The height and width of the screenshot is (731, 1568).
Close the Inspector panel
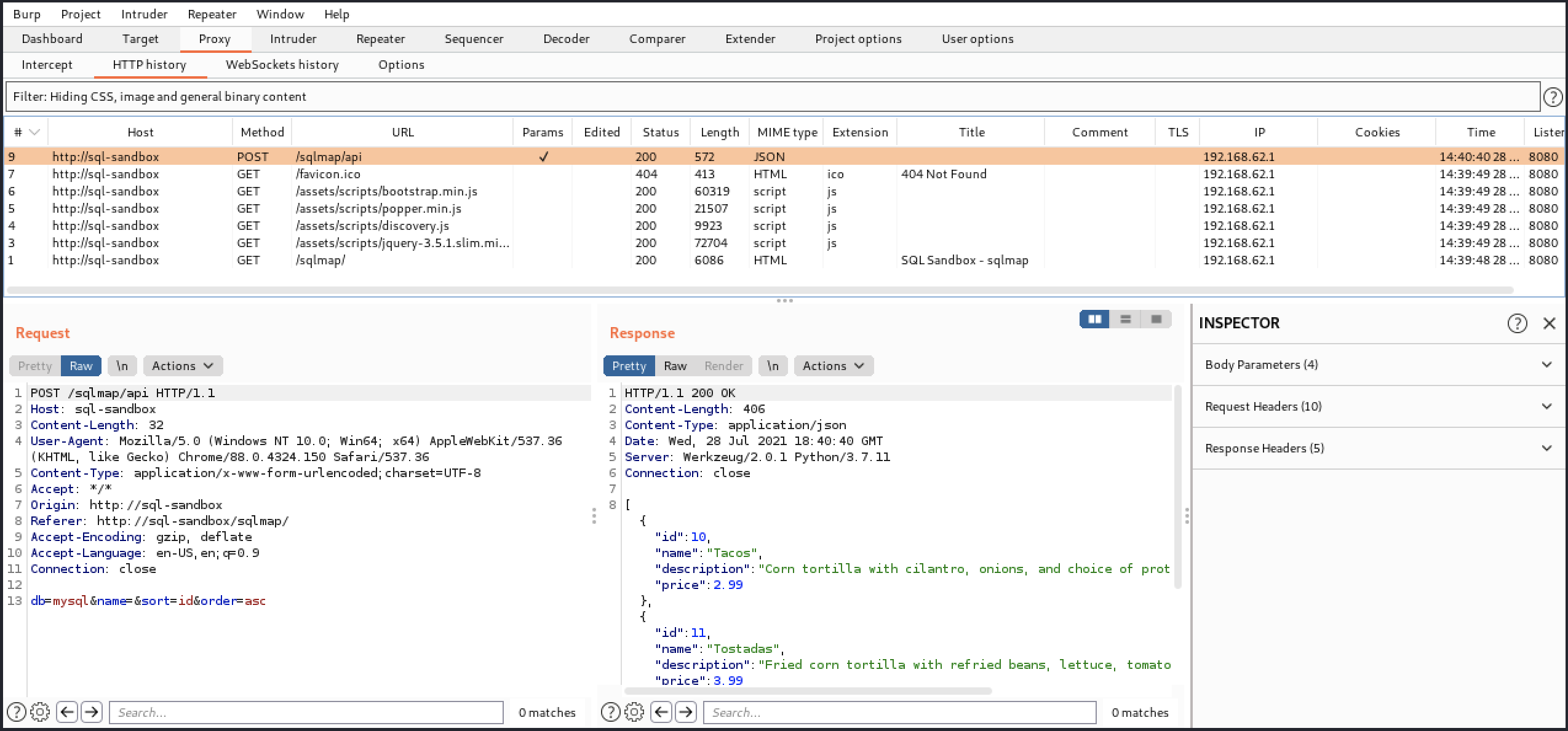(1549, 323)
